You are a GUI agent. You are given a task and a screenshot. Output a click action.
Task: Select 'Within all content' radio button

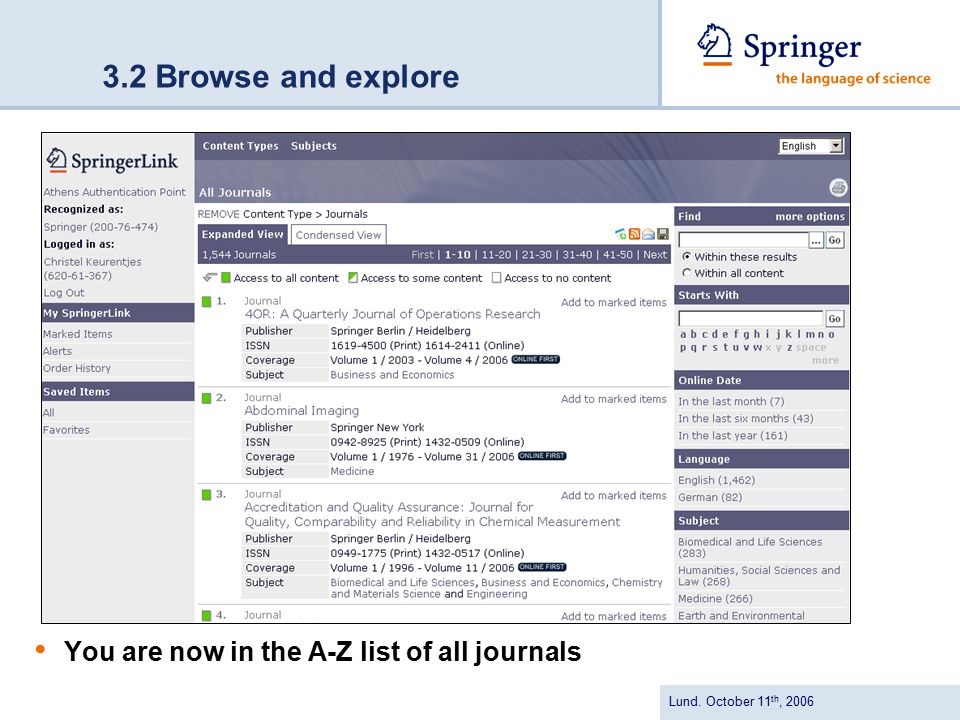coord(686,273)
